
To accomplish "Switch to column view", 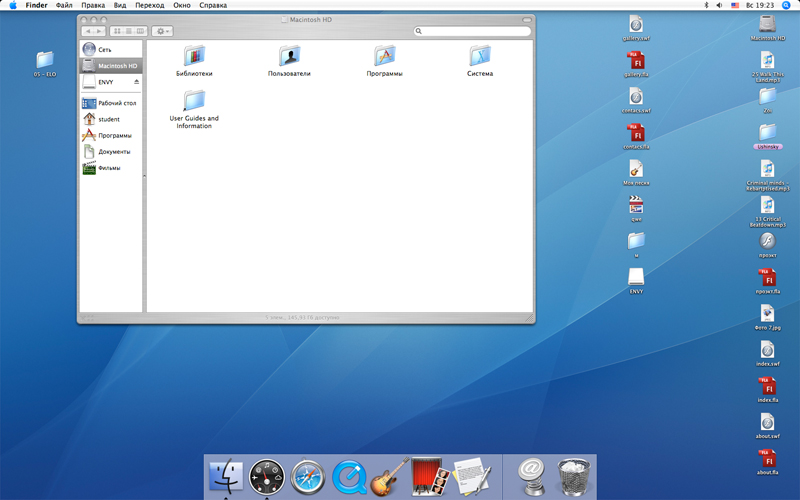I will coord(140,31).
